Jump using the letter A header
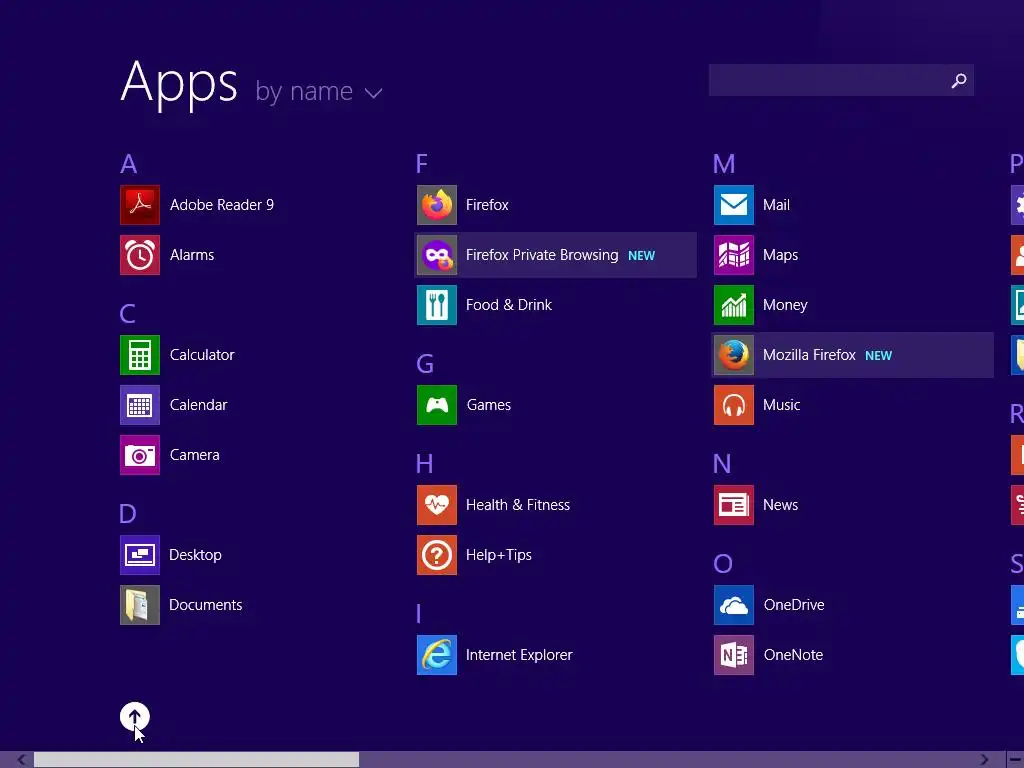1024x768 pixels. pos(129,164)
